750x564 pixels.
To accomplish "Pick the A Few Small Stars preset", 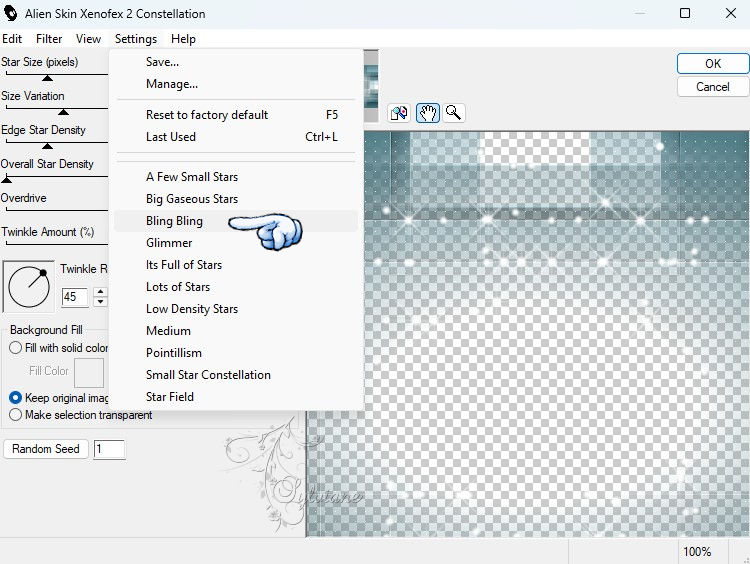I will click(x=236, y=177).
